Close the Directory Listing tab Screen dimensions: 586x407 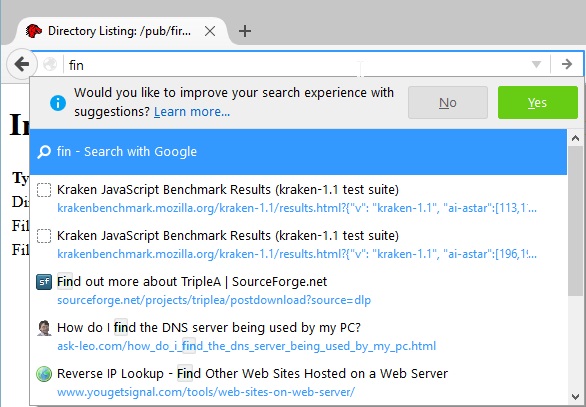click(x=210, y=31)
